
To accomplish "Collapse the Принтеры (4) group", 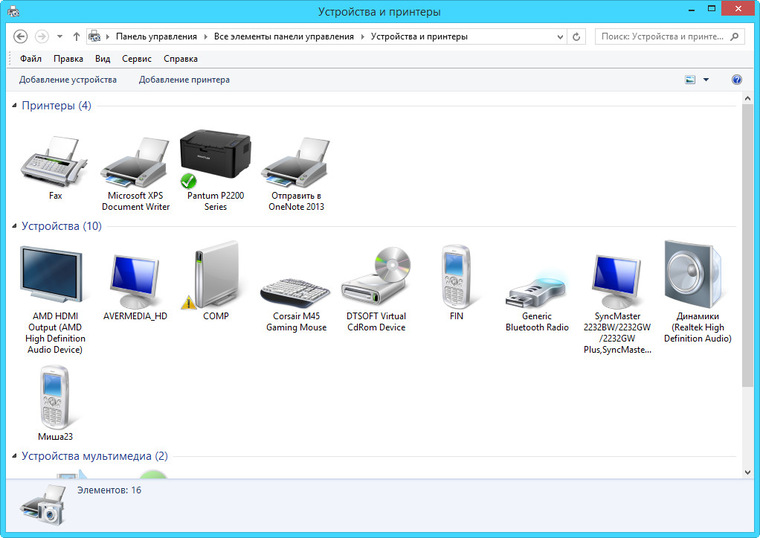I will pyautogui.click(x=15, y=105).
